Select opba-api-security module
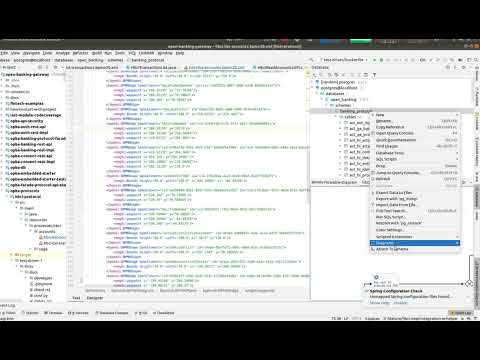Viewport: 480px width, 360px height. pyautogui.click(x=27, y=121)
